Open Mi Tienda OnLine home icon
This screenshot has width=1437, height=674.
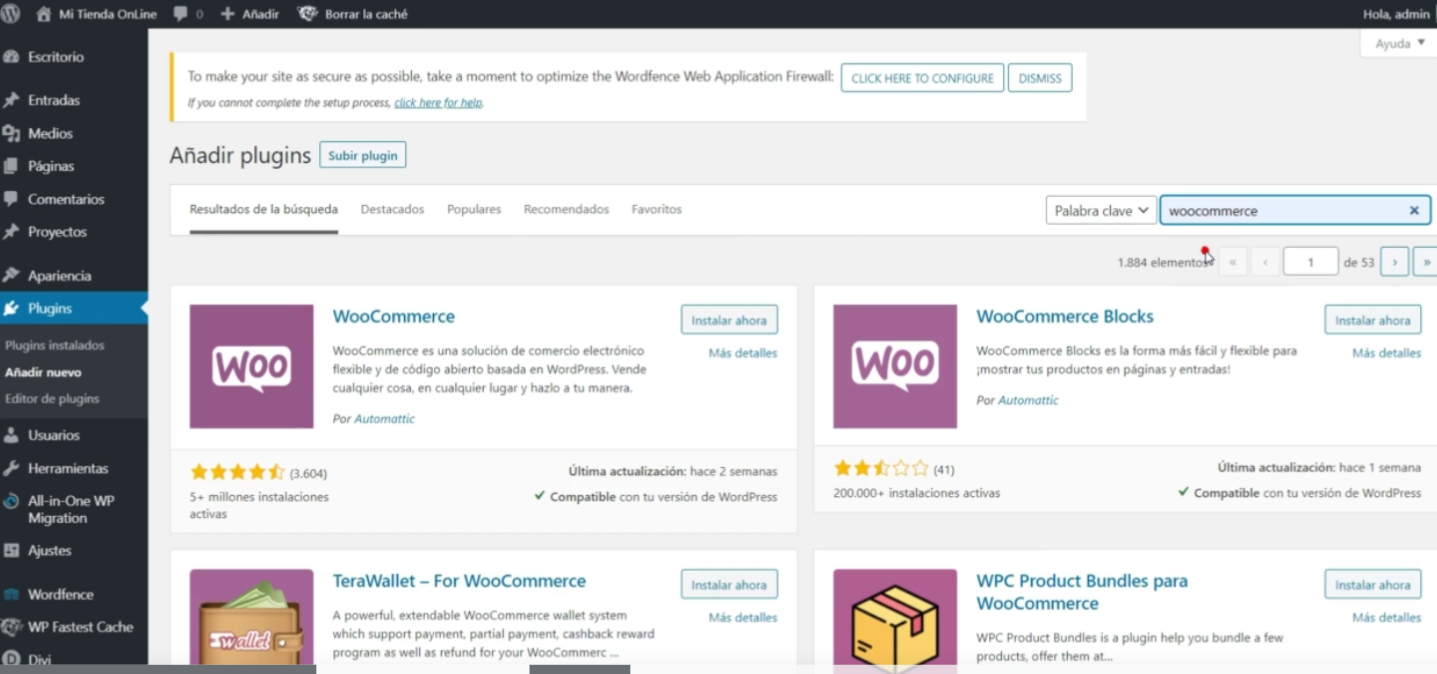pyautogui.click(x=44, y=14)
